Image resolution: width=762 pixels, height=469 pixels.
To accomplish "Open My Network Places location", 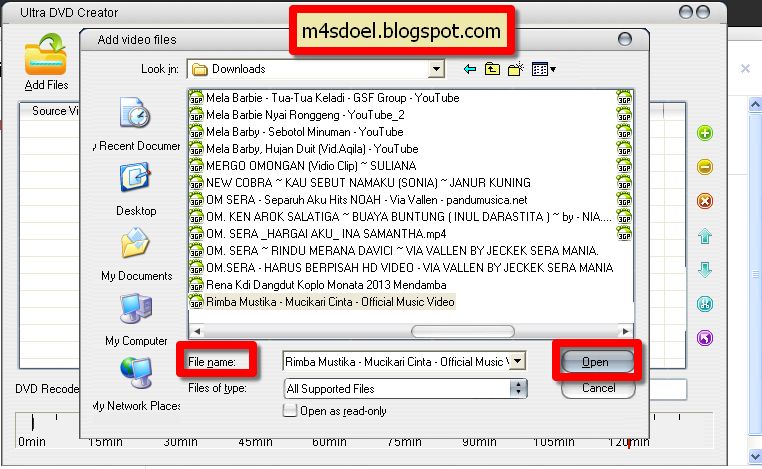I will tap(136, 384).
